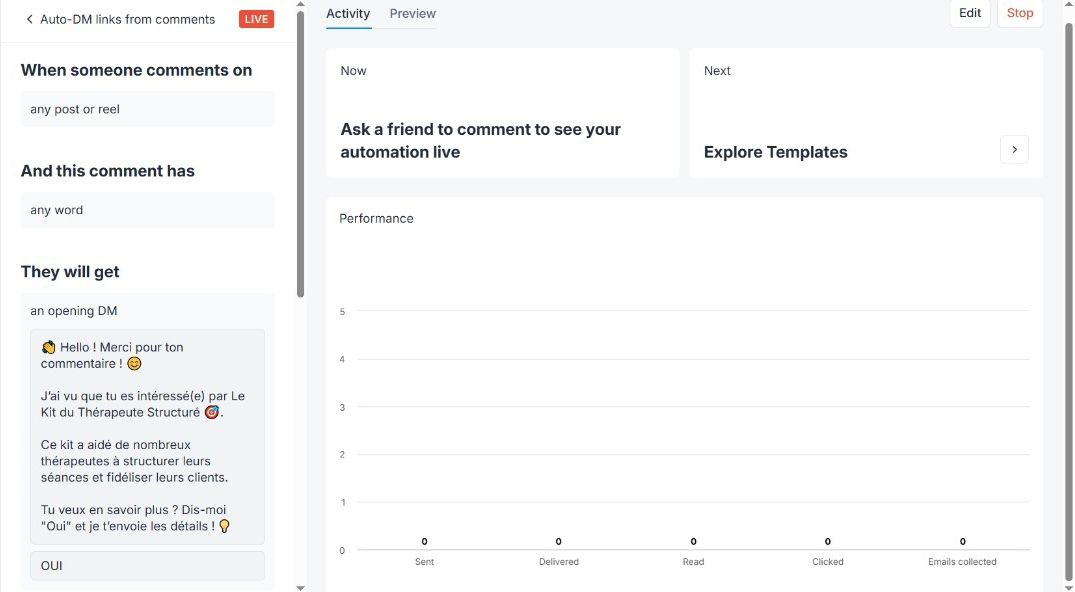The image size is (1075, 592).
Task: Click the opening DM message bubble
Action: (x=147, y=436)
